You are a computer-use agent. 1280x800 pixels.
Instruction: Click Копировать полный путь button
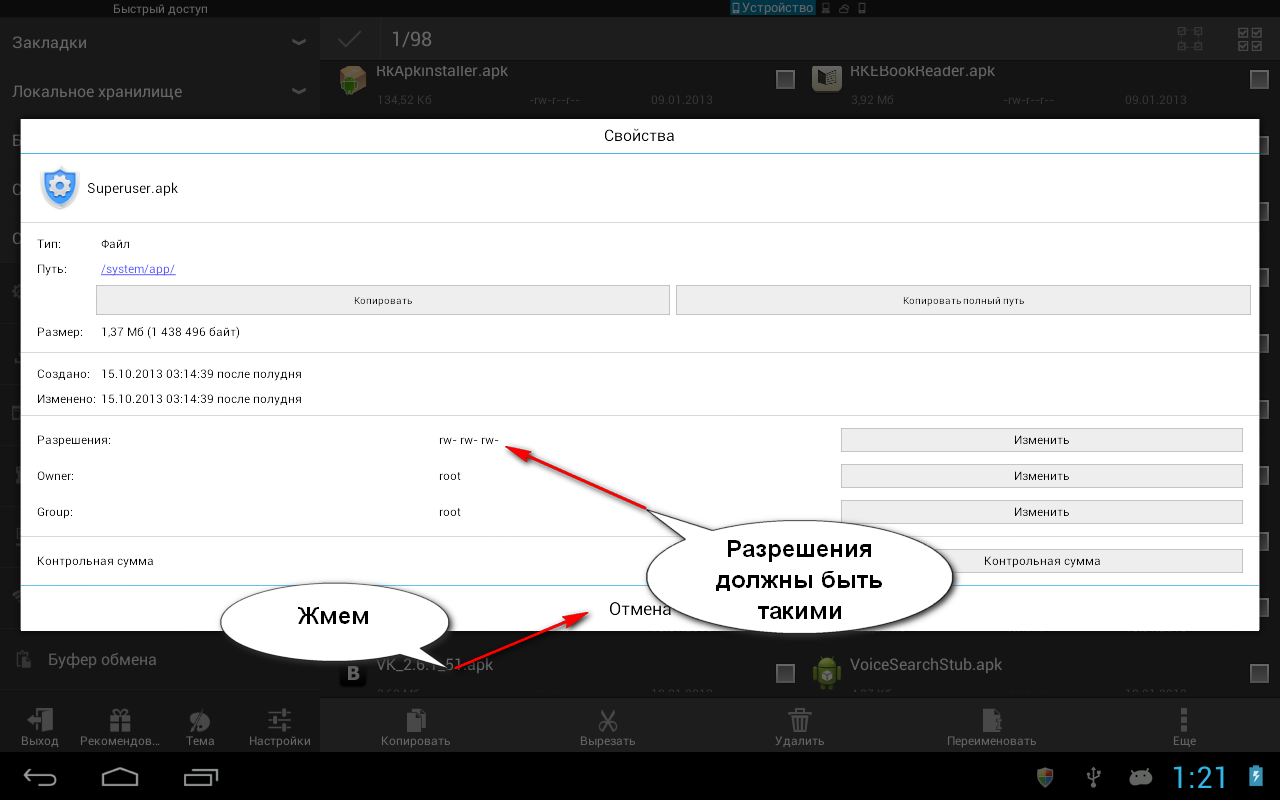[x=963, y=300]
